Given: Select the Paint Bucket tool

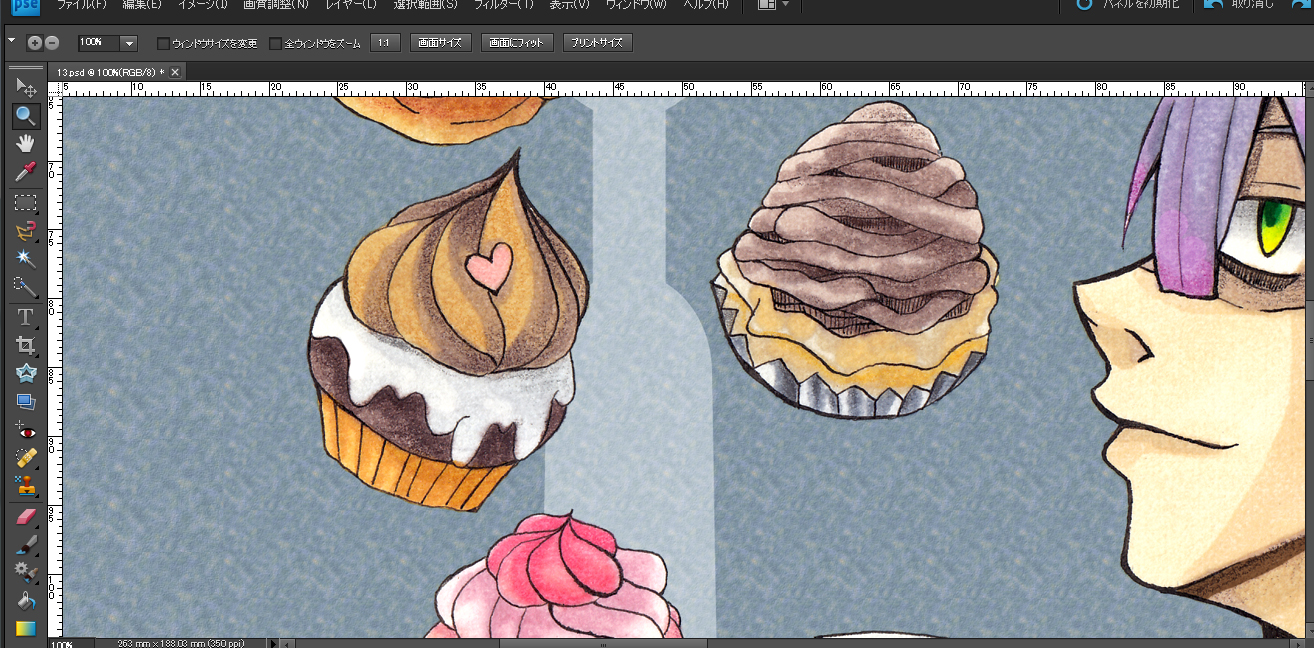Looking at the screenshot, I should click(26, 601).
